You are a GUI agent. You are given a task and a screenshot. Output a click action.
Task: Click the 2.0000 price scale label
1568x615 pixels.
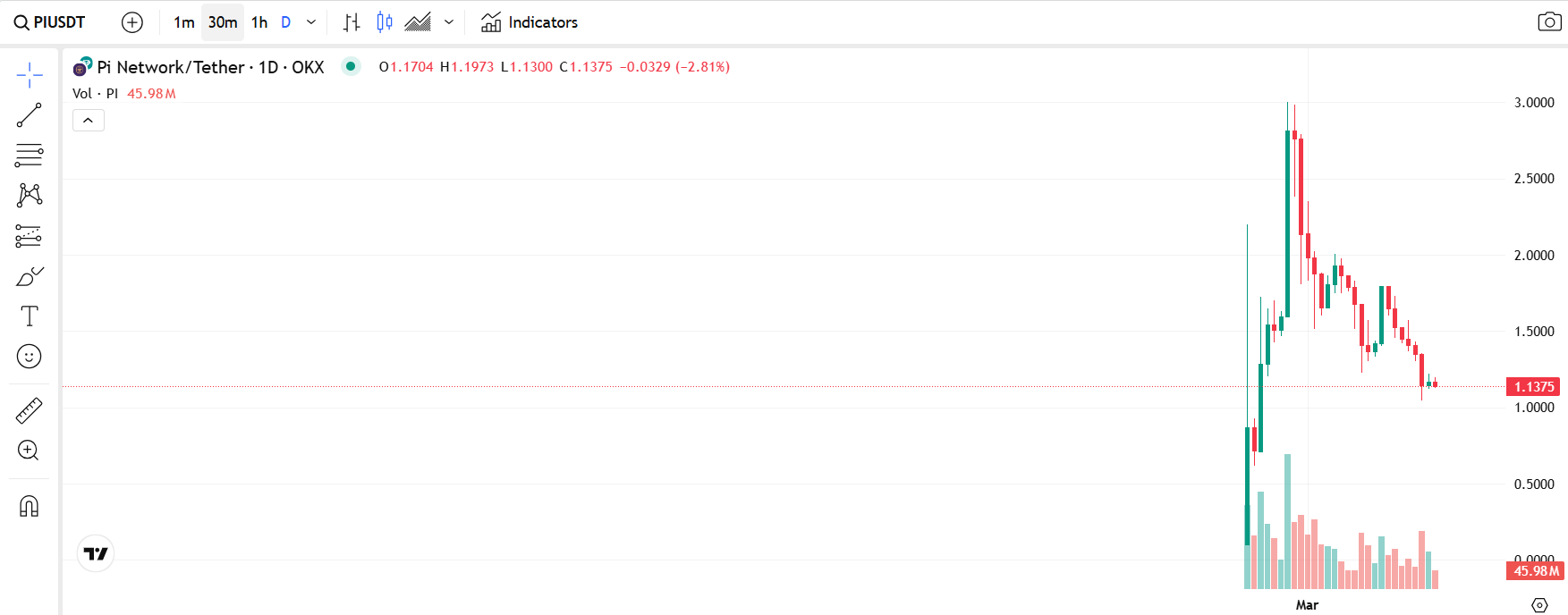pos(1534,256)
